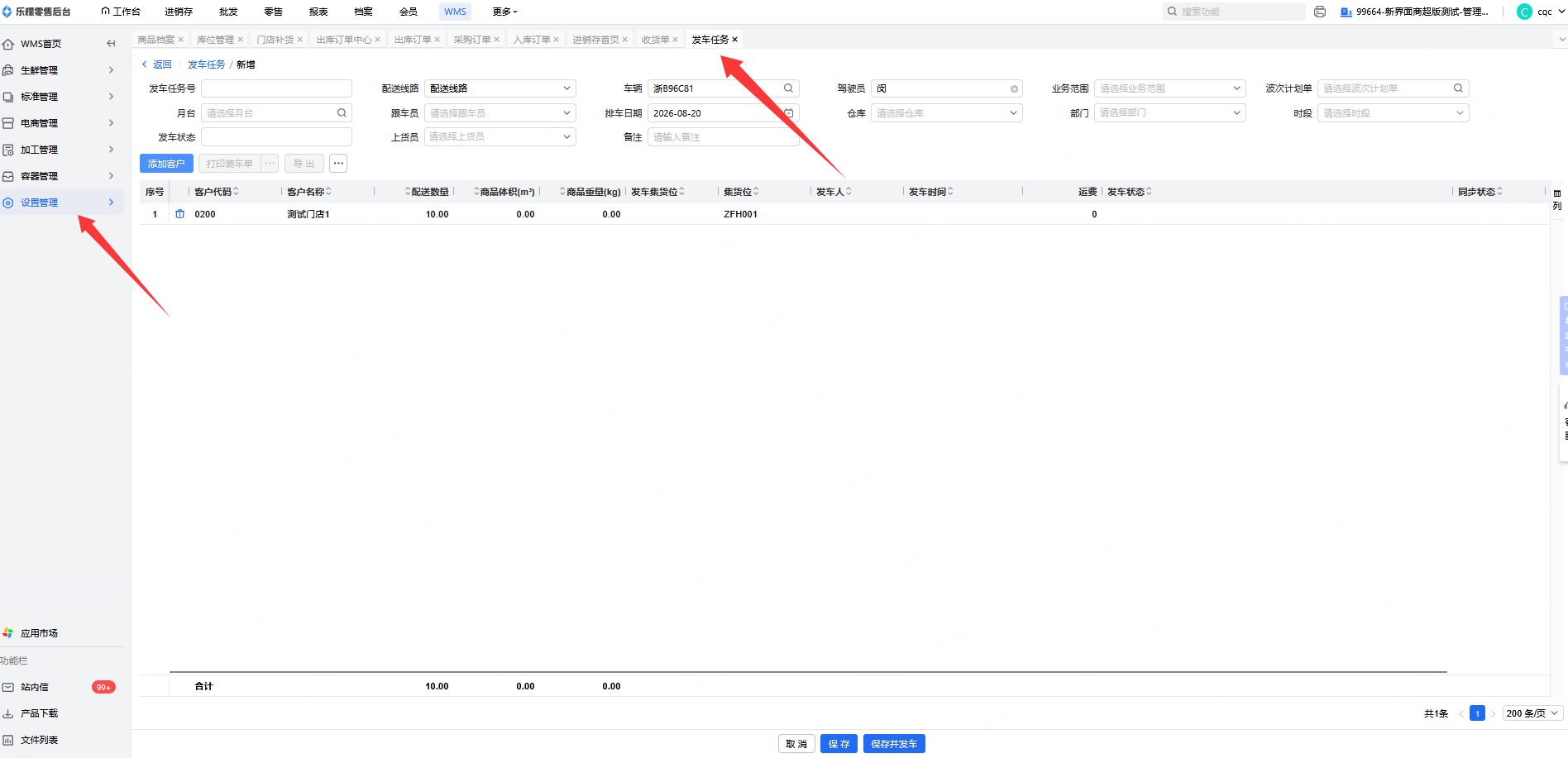
Task: Expand the 生鲜管理 sidebar chevron
Action: tap(111, 70)
